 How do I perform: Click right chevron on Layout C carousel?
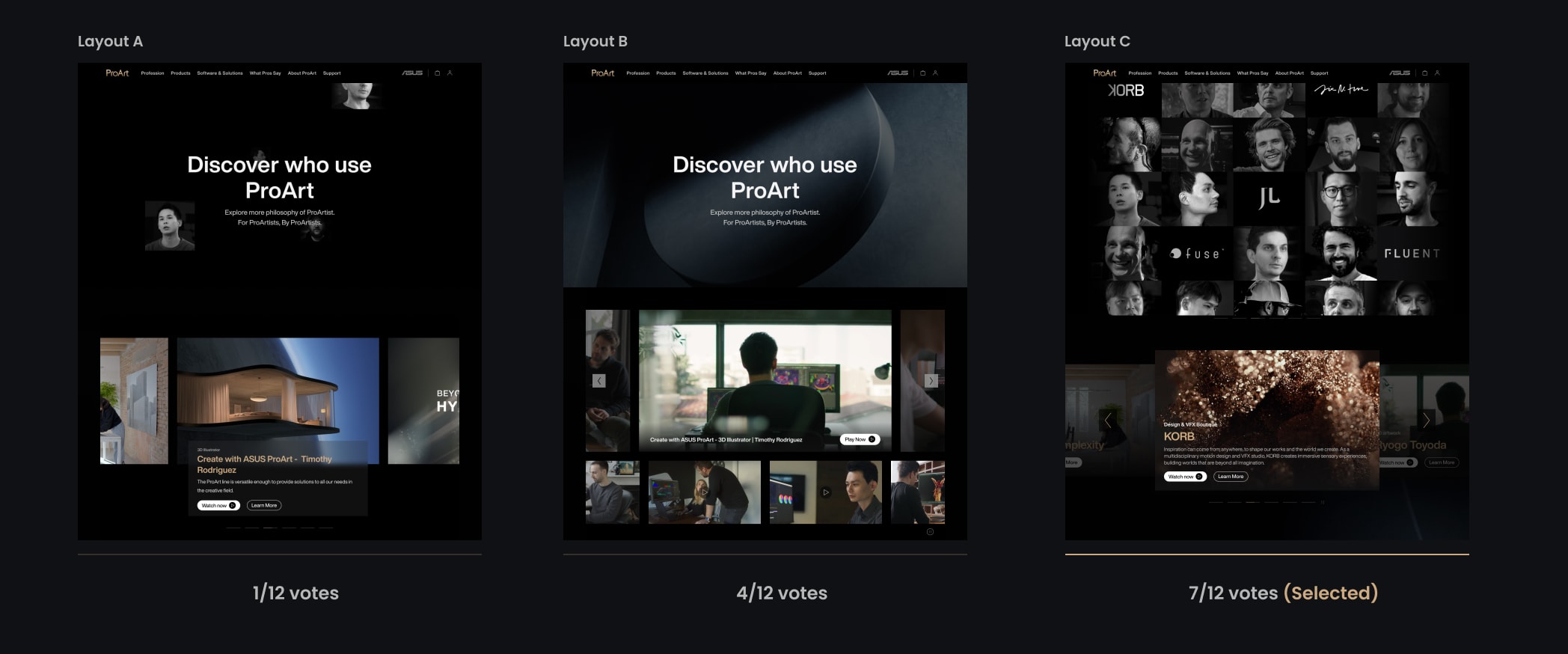click(1426, 420)
